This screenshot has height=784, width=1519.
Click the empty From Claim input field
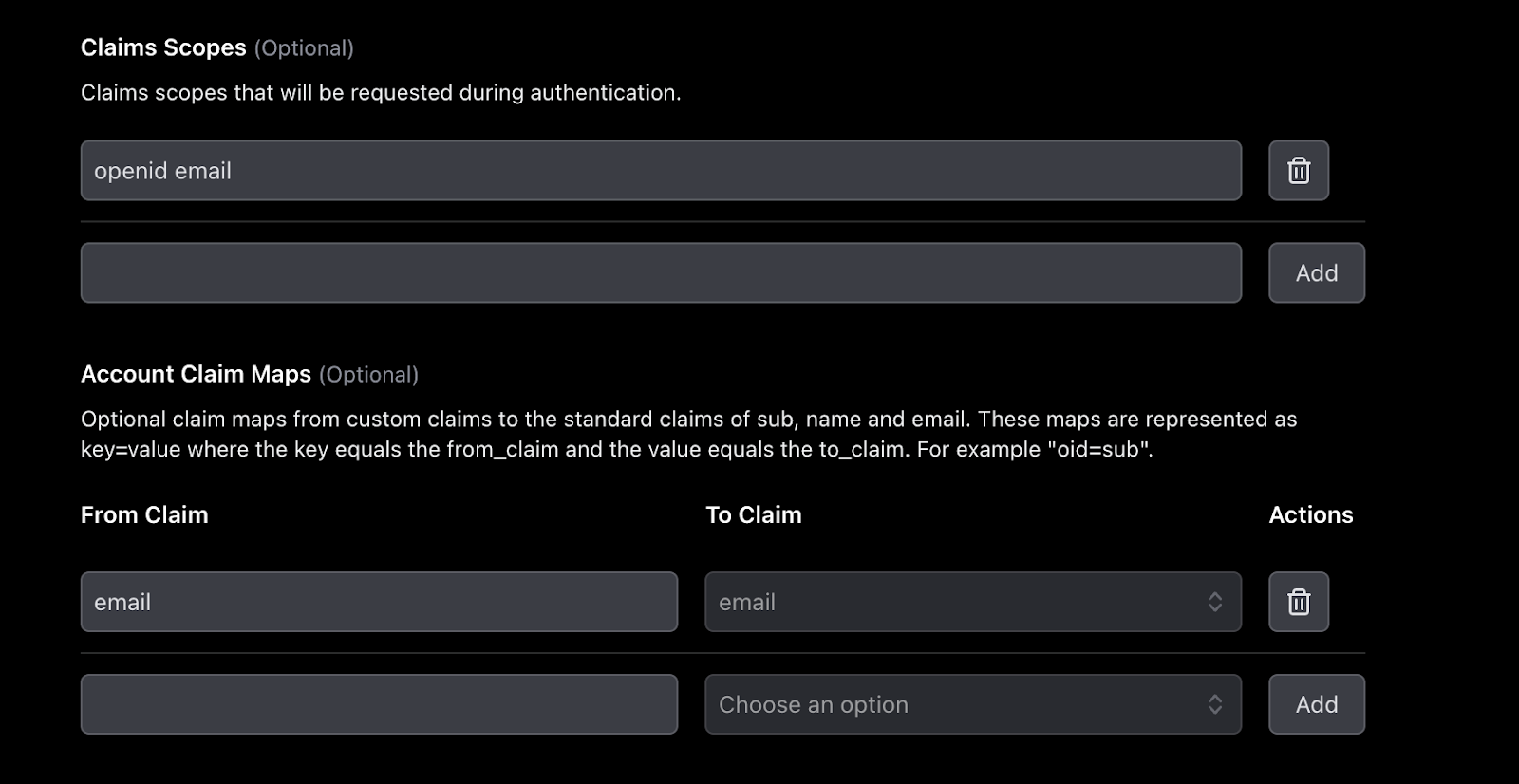(x=379, y=704)
